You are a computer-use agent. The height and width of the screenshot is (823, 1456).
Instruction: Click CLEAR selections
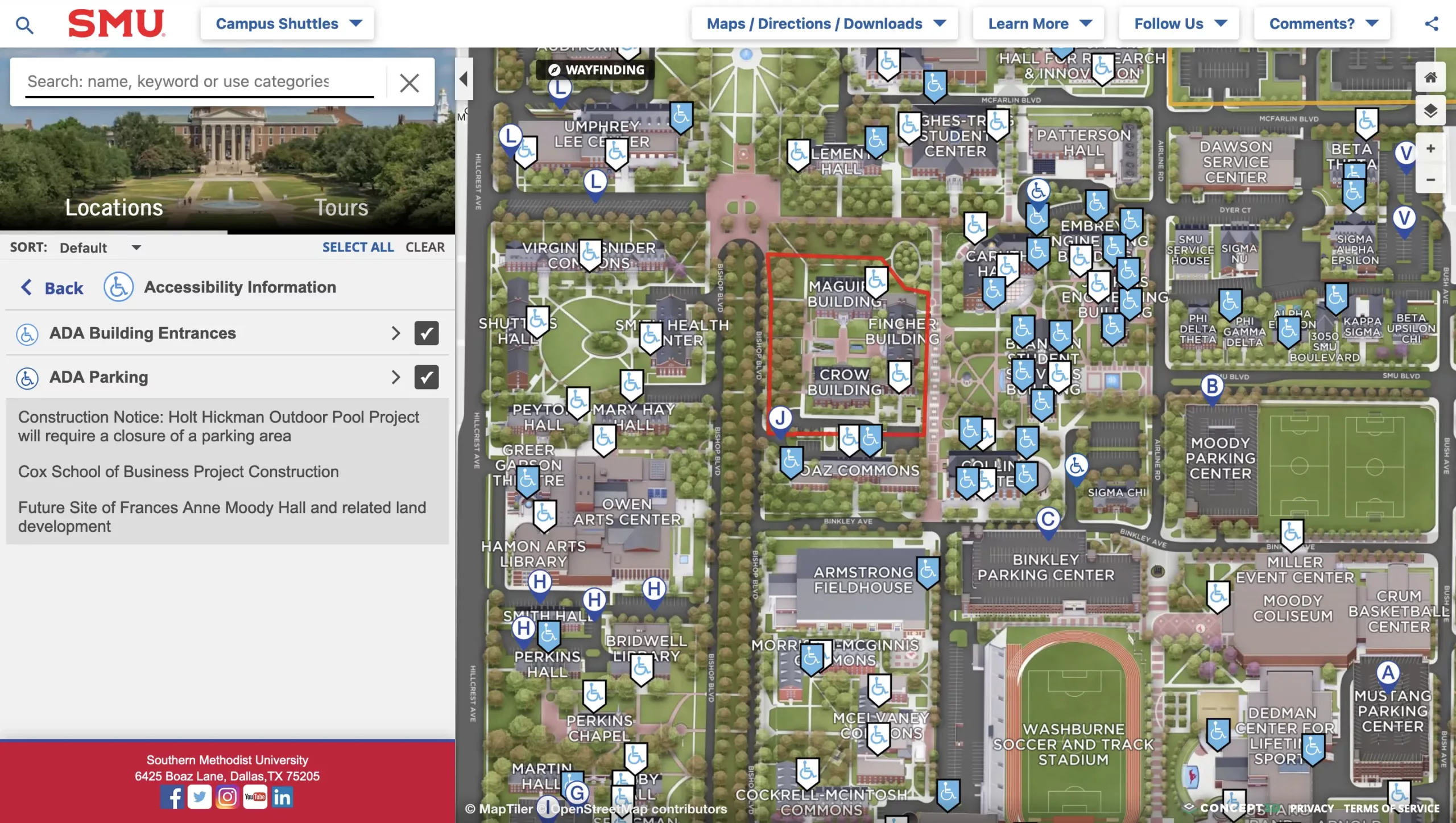point(425,247)
